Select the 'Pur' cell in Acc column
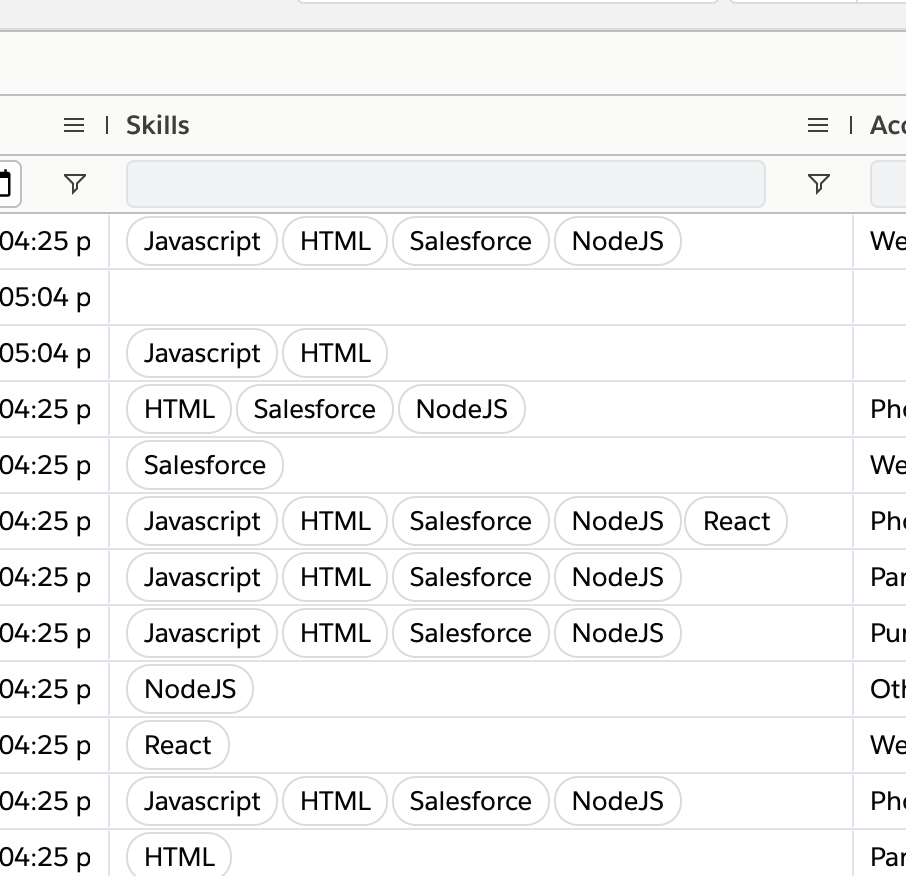 tap(887, 633)
